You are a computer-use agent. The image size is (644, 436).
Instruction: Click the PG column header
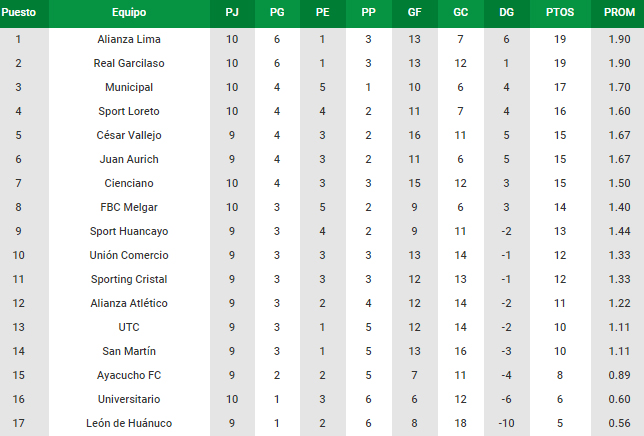277,12
